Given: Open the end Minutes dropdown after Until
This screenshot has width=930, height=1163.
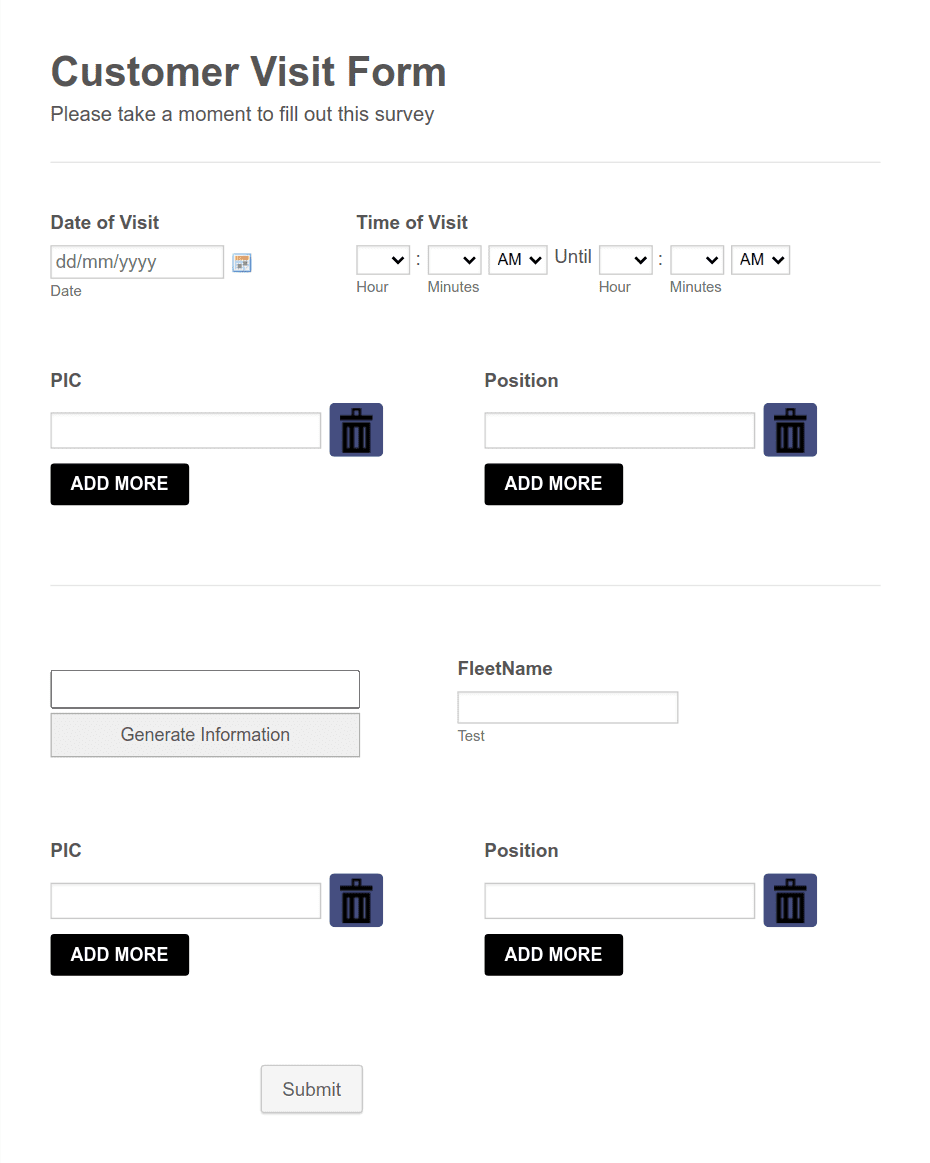Looking at the screenshot, I should [697, 260].
